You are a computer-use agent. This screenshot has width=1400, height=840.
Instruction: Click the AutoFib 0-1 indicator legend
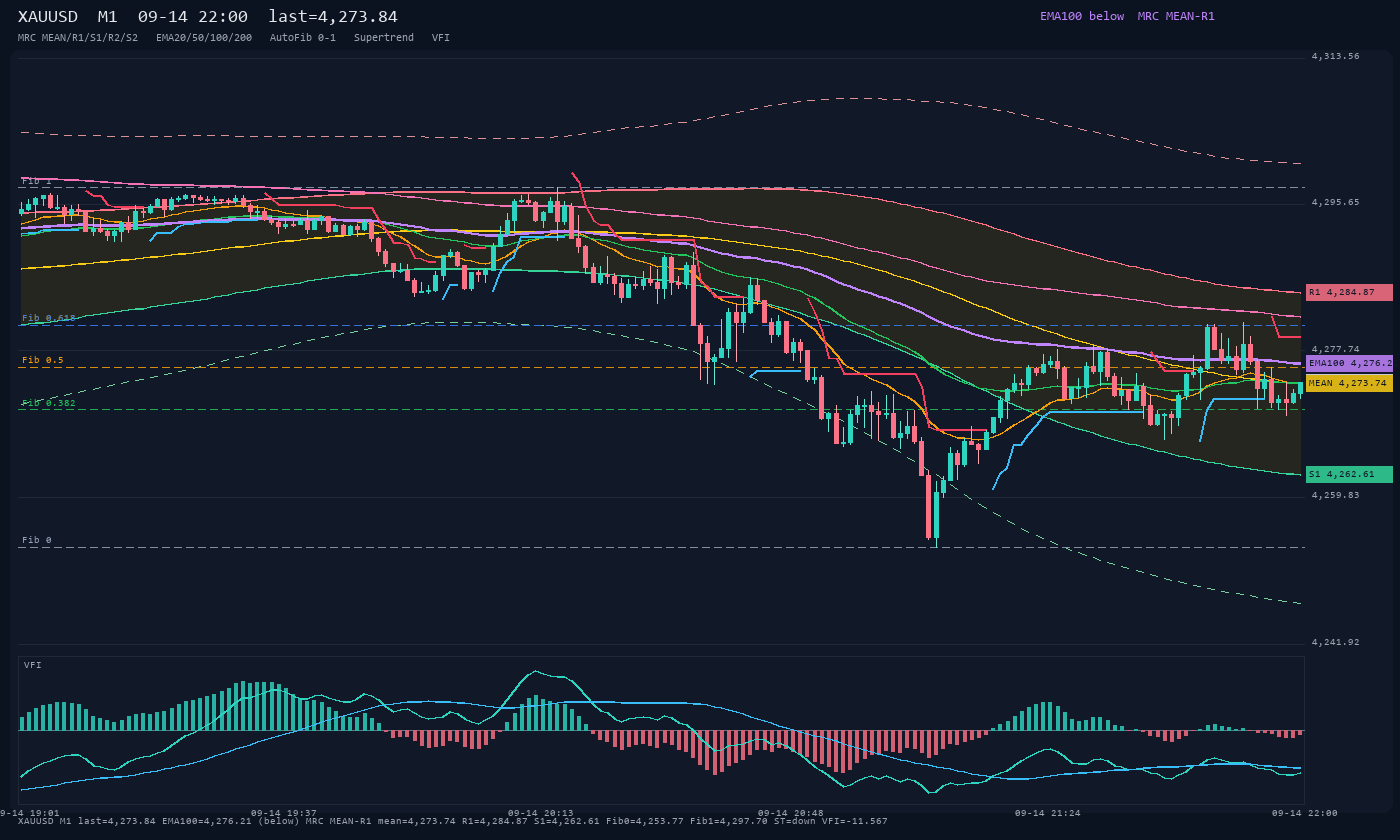point(303,37)
